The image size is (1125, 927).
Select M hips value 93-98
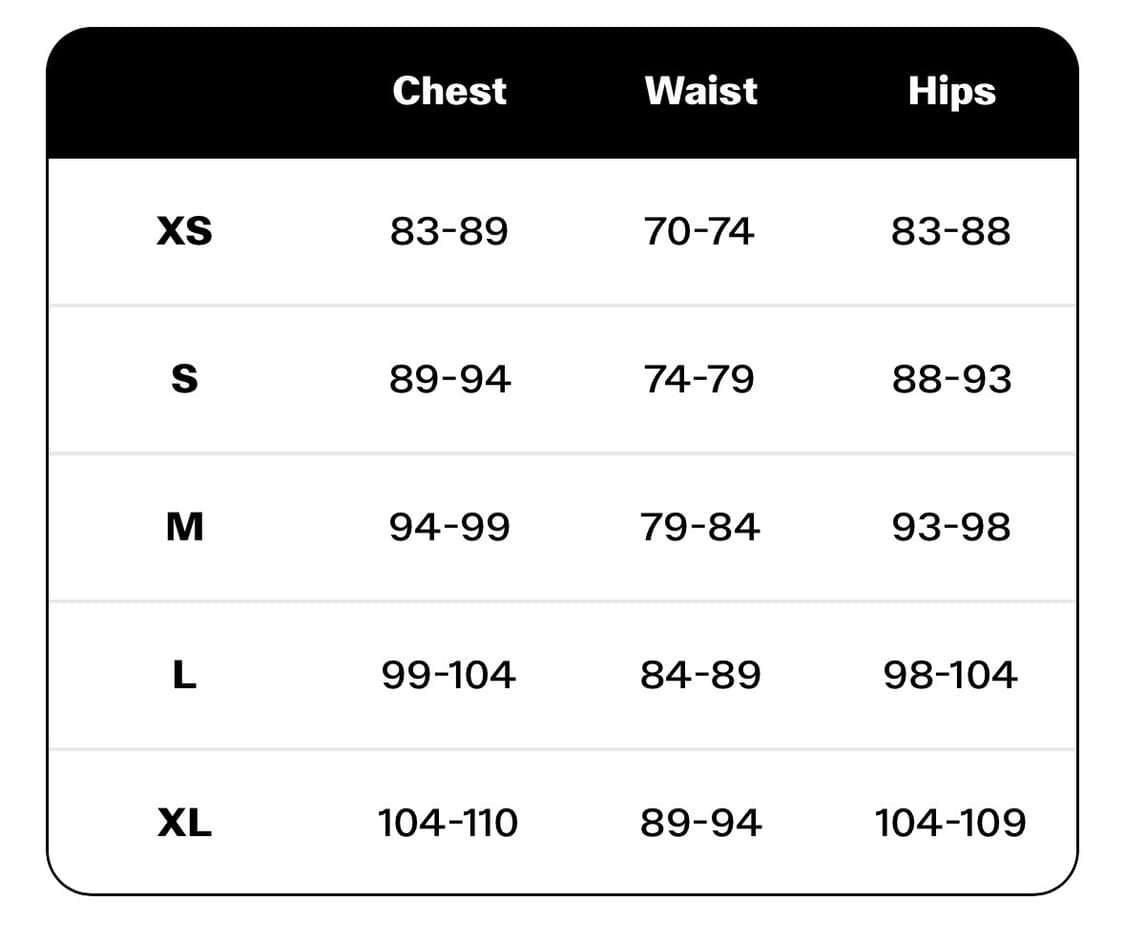[951, 527]
